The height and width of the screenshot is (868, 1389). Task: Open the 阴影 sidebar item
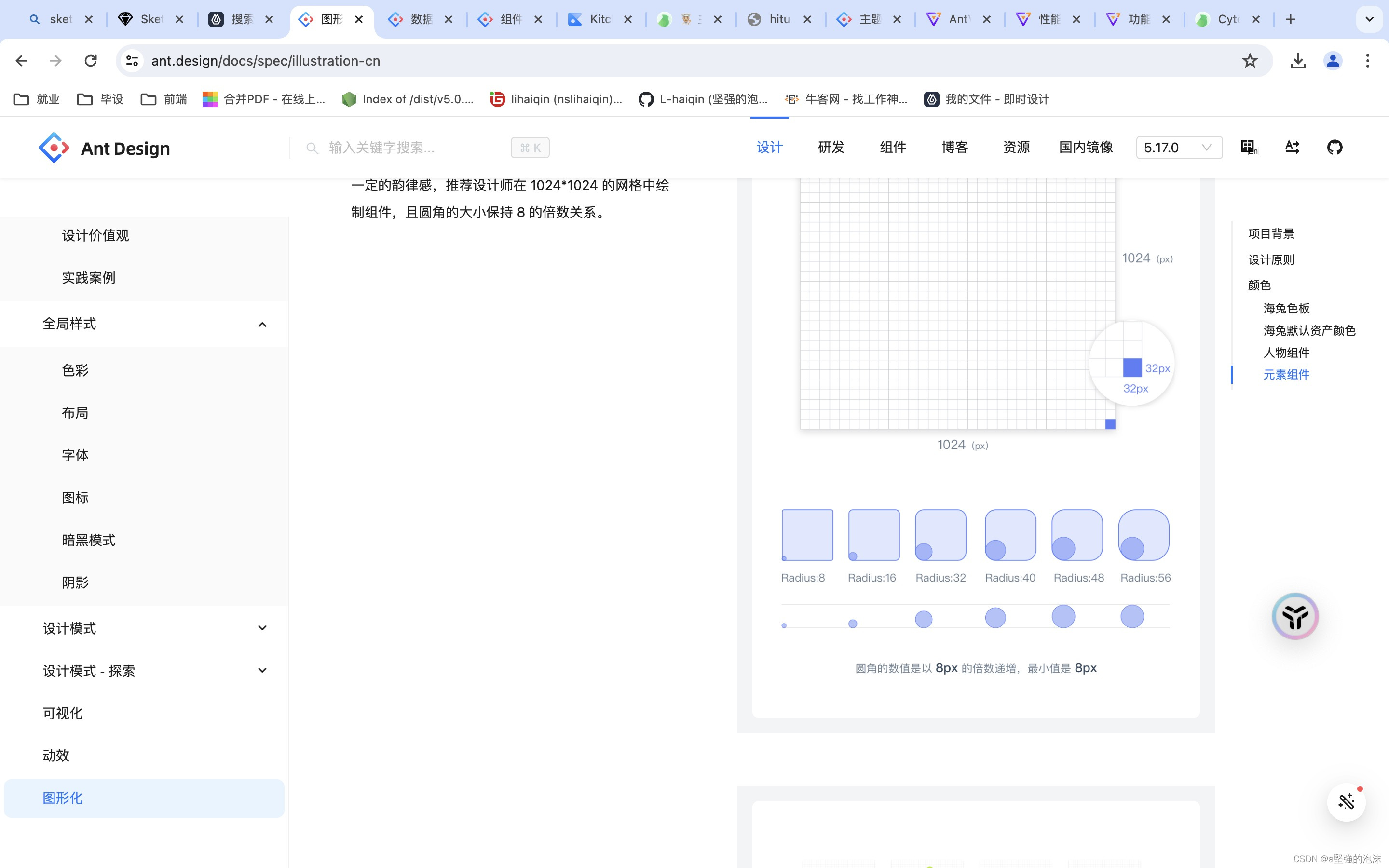point(144,583)
